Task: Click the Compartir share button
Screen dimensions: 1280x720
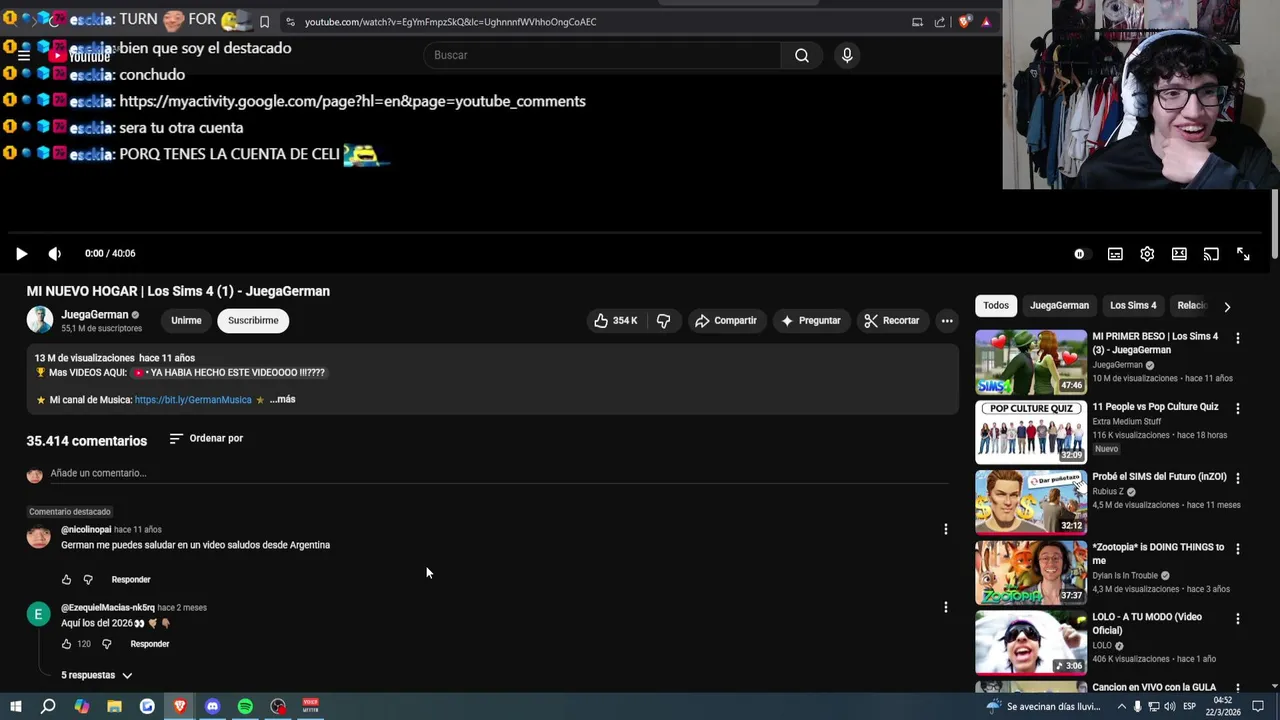Action: [x=726, y=321]
